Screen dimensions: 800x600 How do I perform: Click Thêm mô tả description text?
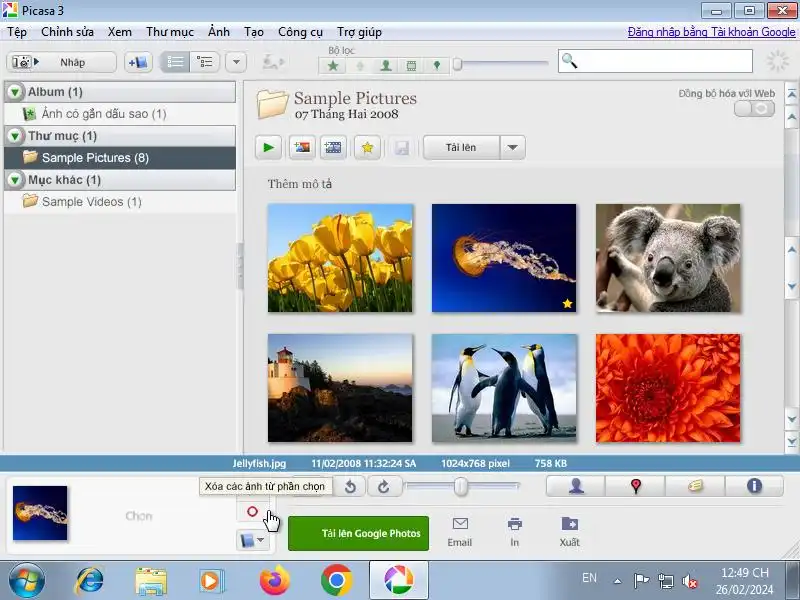pyautogui.click(x=300, y=184)
